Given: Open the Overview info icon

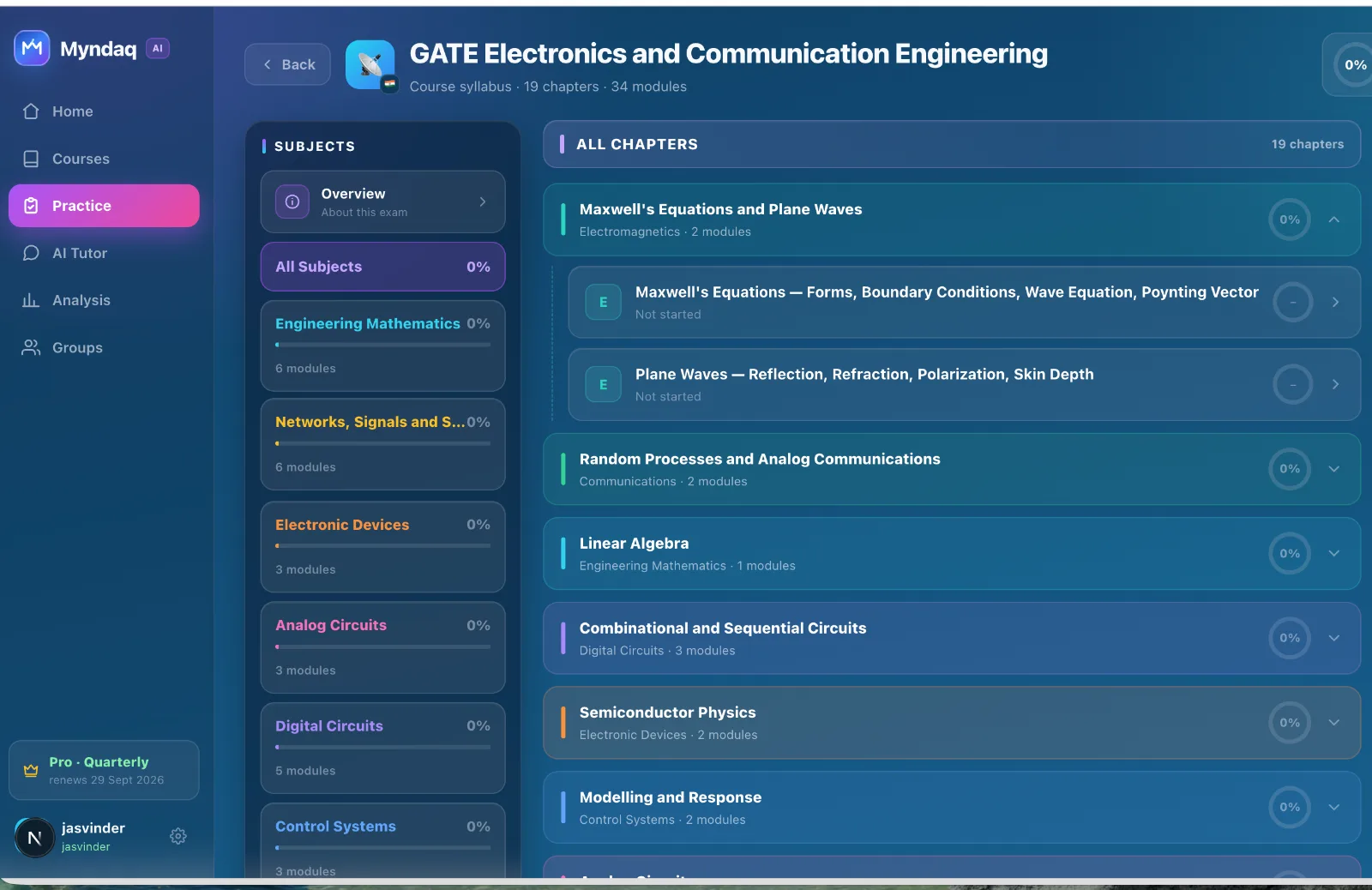Looking at the screenshot, I should click(x=292, y=201).
